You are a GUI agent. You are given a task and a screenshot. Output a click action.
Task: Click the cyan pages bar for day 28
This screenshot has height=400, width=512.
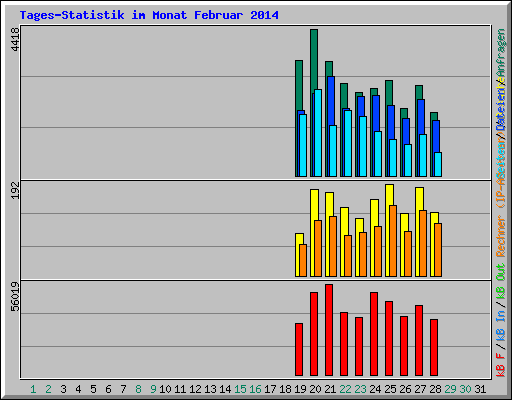click(x=438, y=164)
